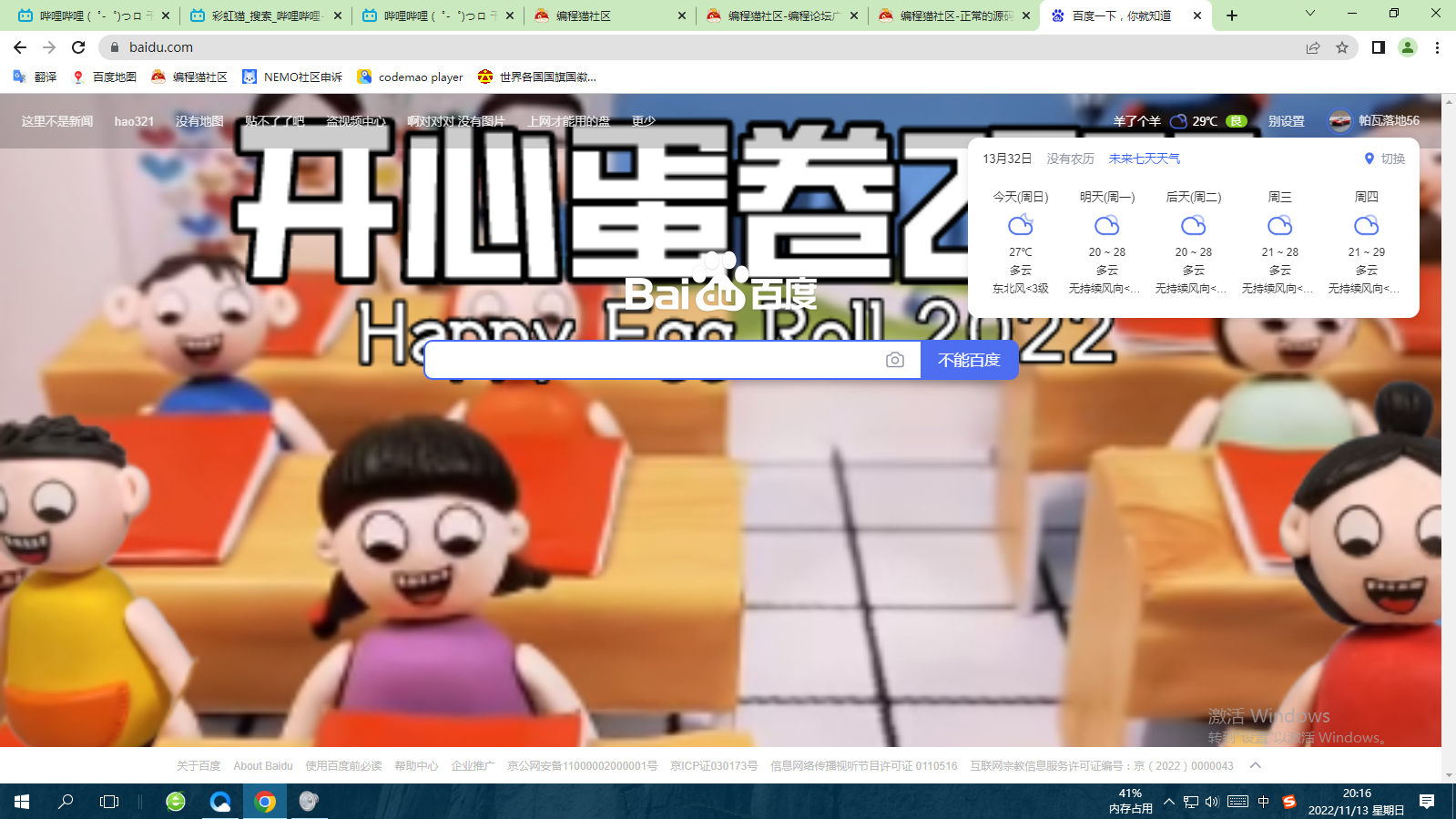Open the green 360 browser taskbar icon
Screen dimensions: 1456x819
click(176, 802)
